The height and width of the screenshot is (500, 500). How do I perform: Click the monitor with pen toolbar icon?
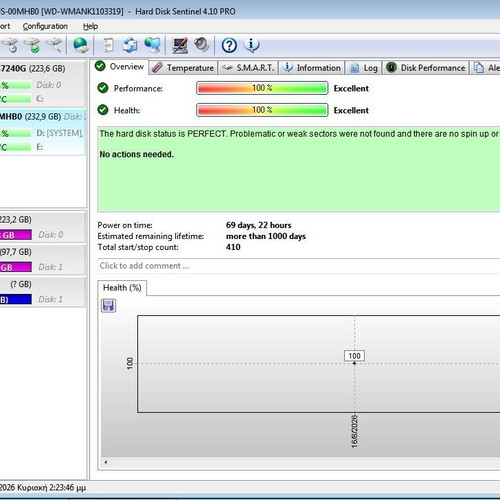tap(180, 45)
